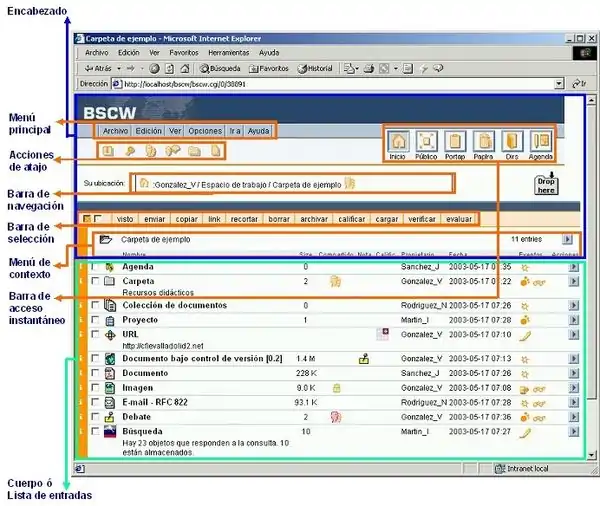
Task: Open the Colección de documentos link
Action: pos(174,305)
